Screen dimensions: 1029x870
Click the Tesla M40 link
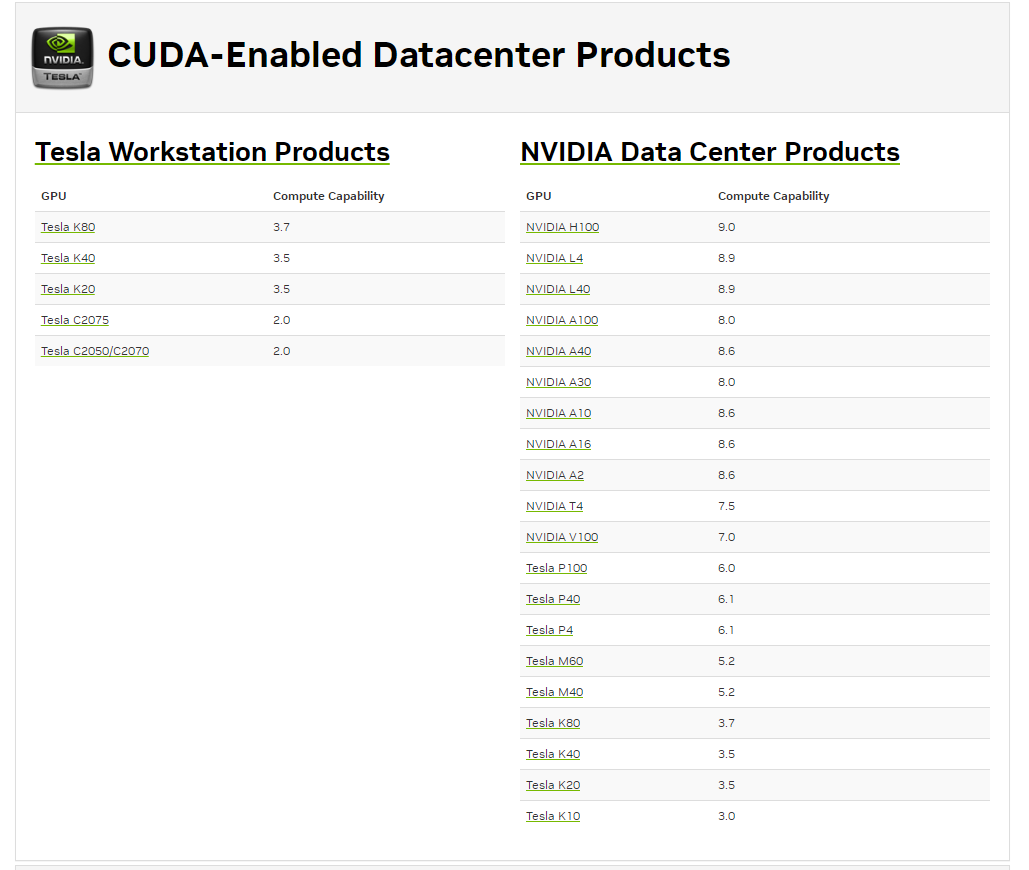(554, 692)
